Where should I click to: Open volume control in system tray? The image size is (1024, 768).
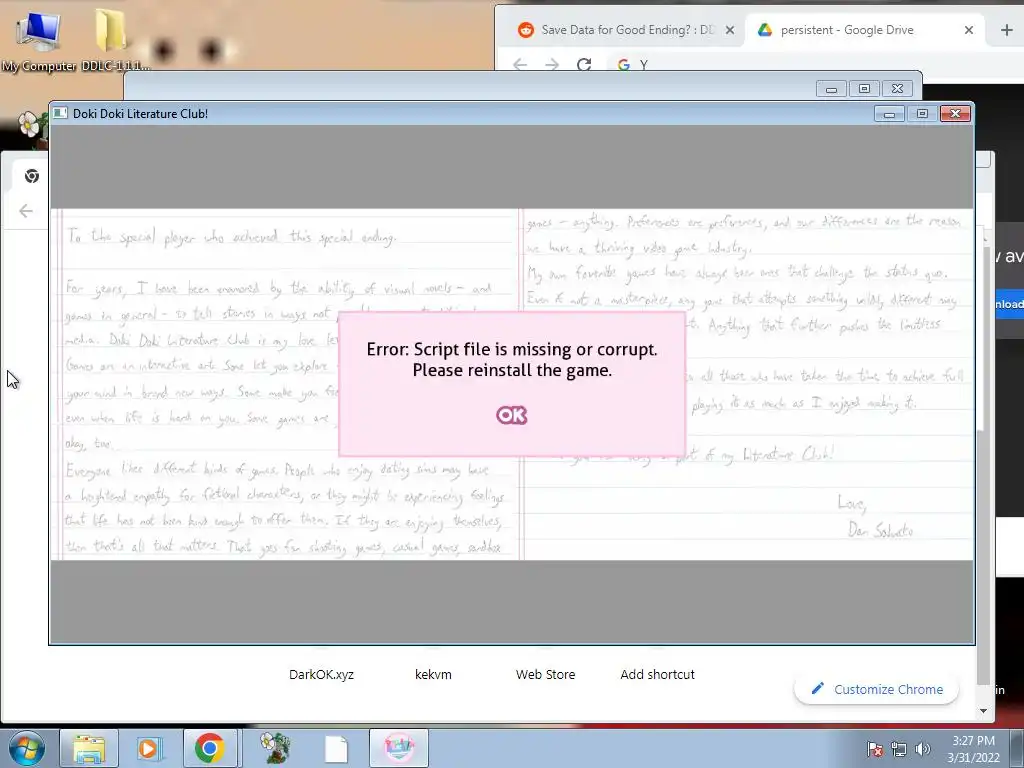(922, 749)
